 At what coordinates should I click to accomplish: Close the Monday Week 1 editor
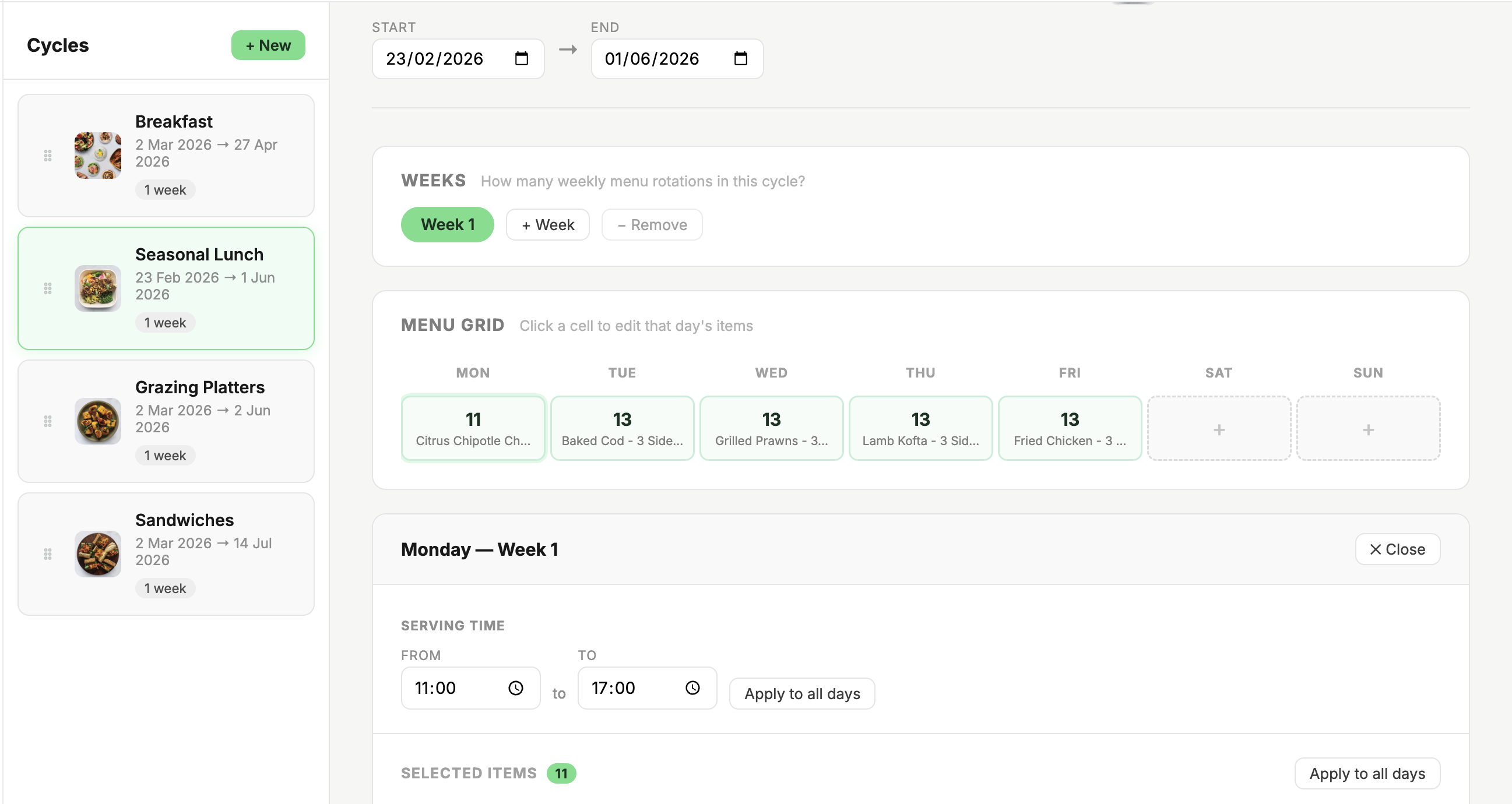click(x=1397, y=549)
